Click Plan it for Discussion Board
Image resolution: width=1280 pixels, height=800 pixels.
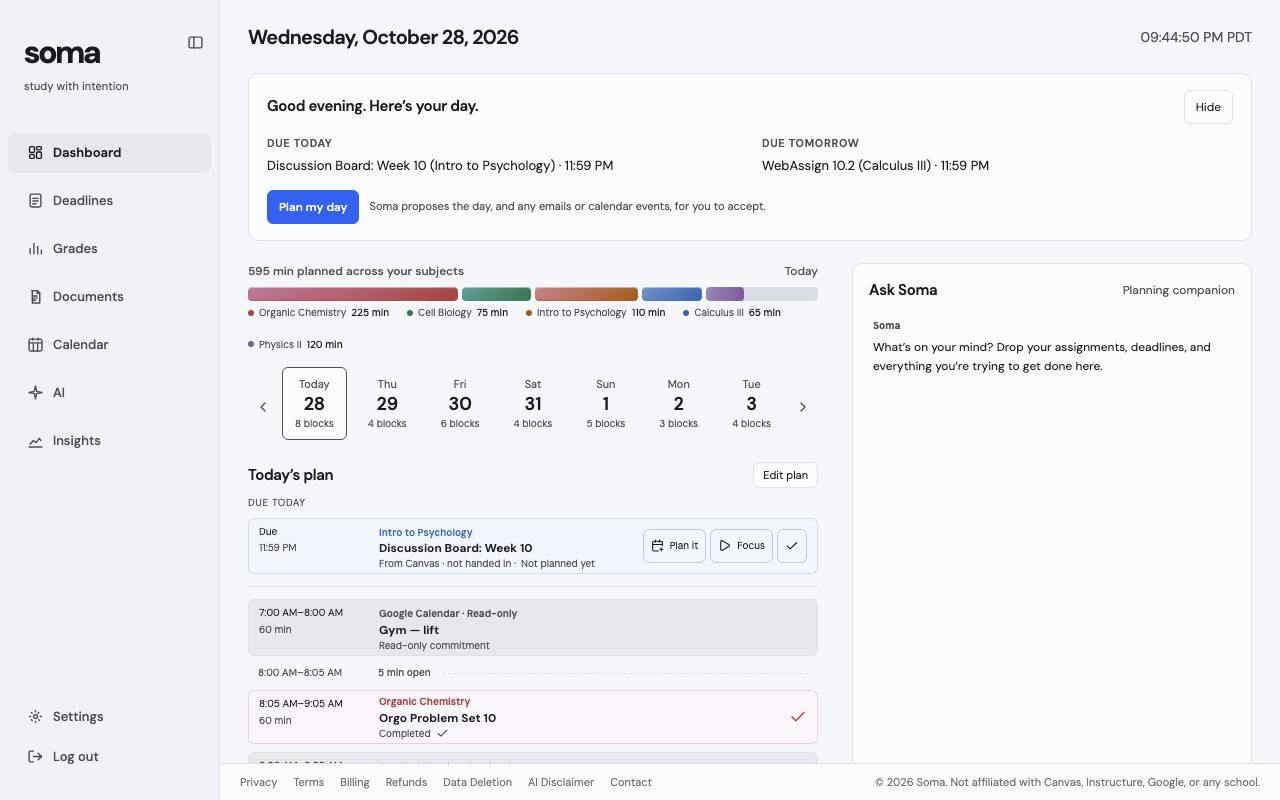(674, 546)
